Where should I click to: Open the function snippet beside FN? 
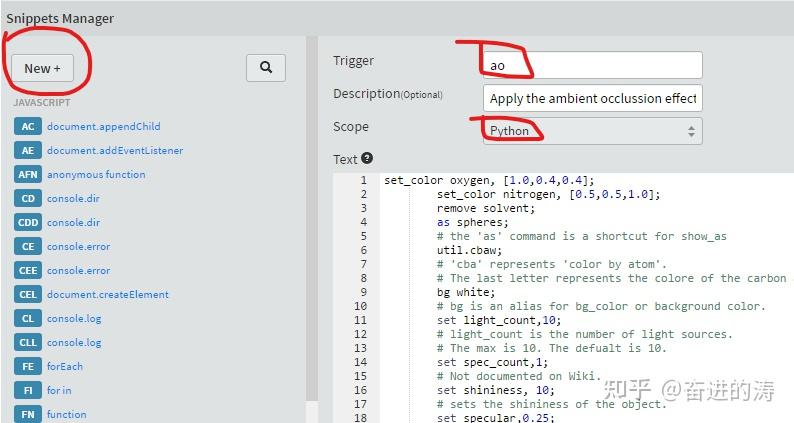click(x=66, y=414)
